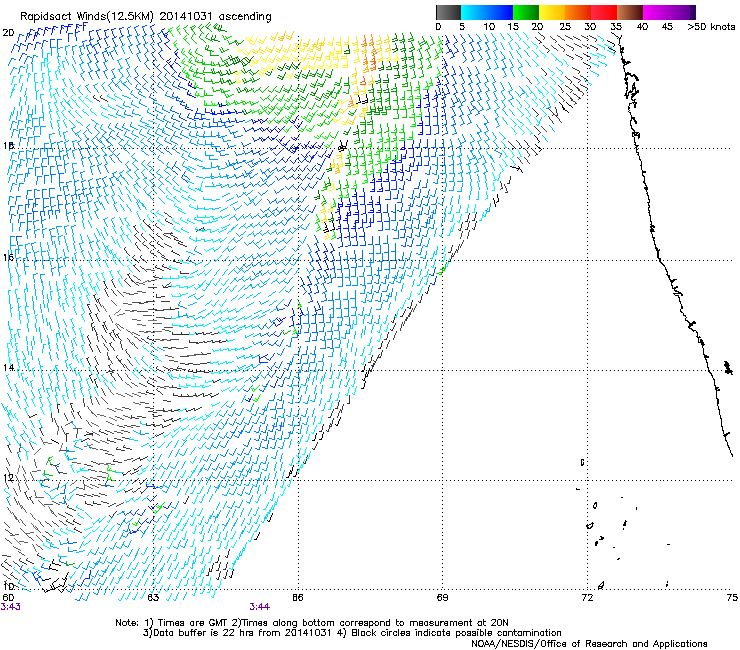The height and width of the screenshot is (650, 740).
Task: Click the green 15-20 knots legend swatch
Action: (x=525, y=12)
